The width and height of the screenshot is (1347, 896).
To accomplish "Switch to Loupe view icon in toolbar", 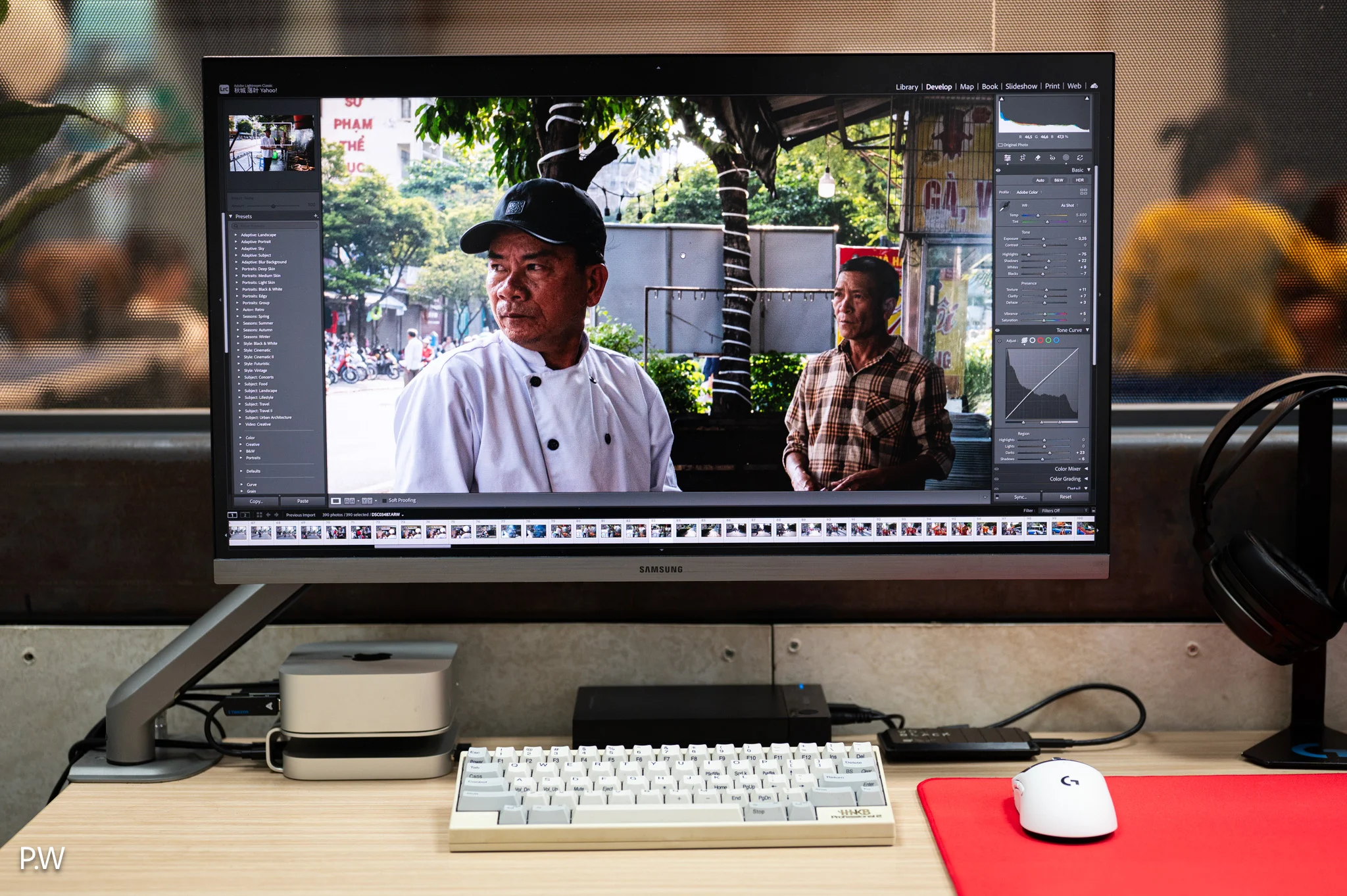I will click(x=335, y=501).
